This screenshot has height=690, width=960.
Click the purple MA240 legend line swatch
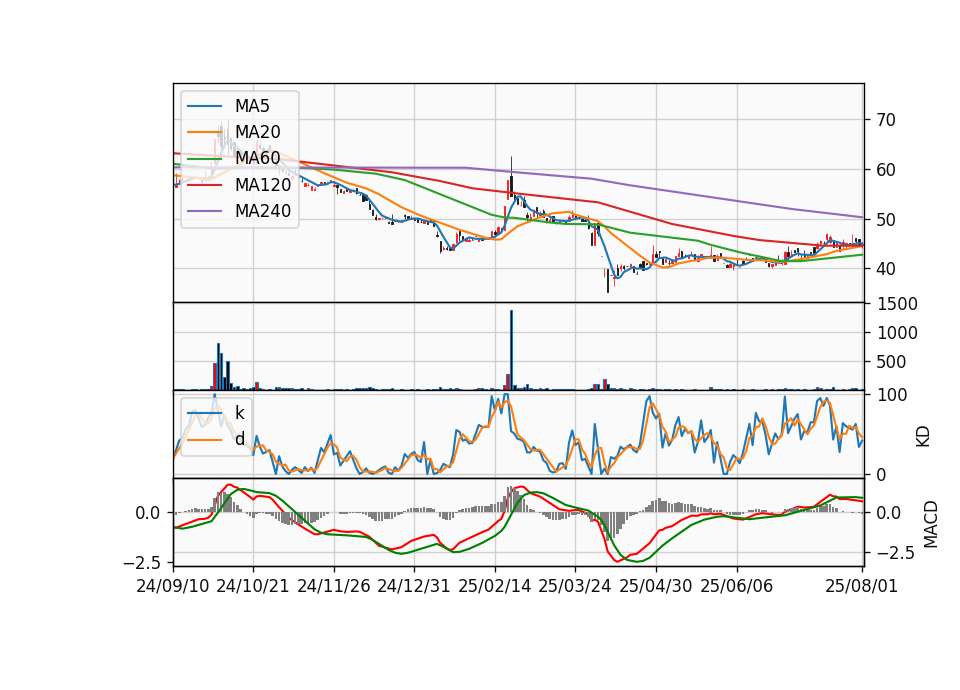204,211
